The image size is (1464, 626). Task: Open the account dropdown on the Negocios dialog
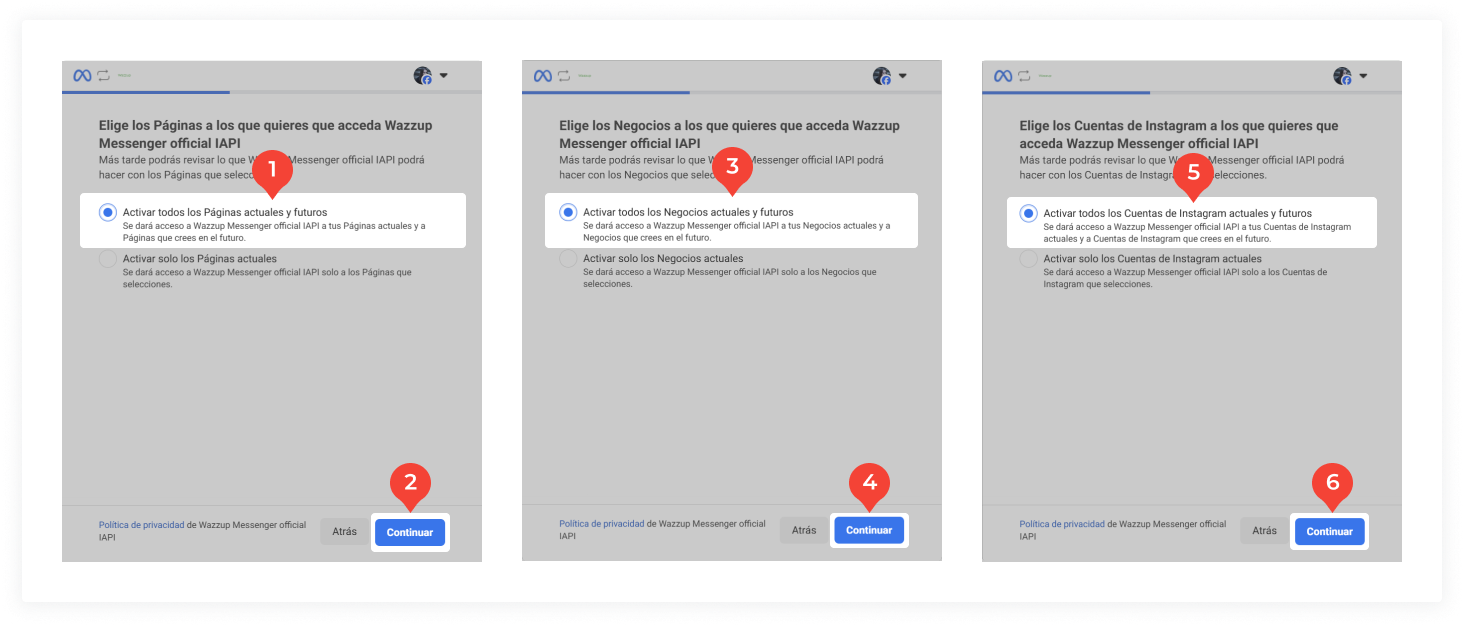[x=904, y=75]
